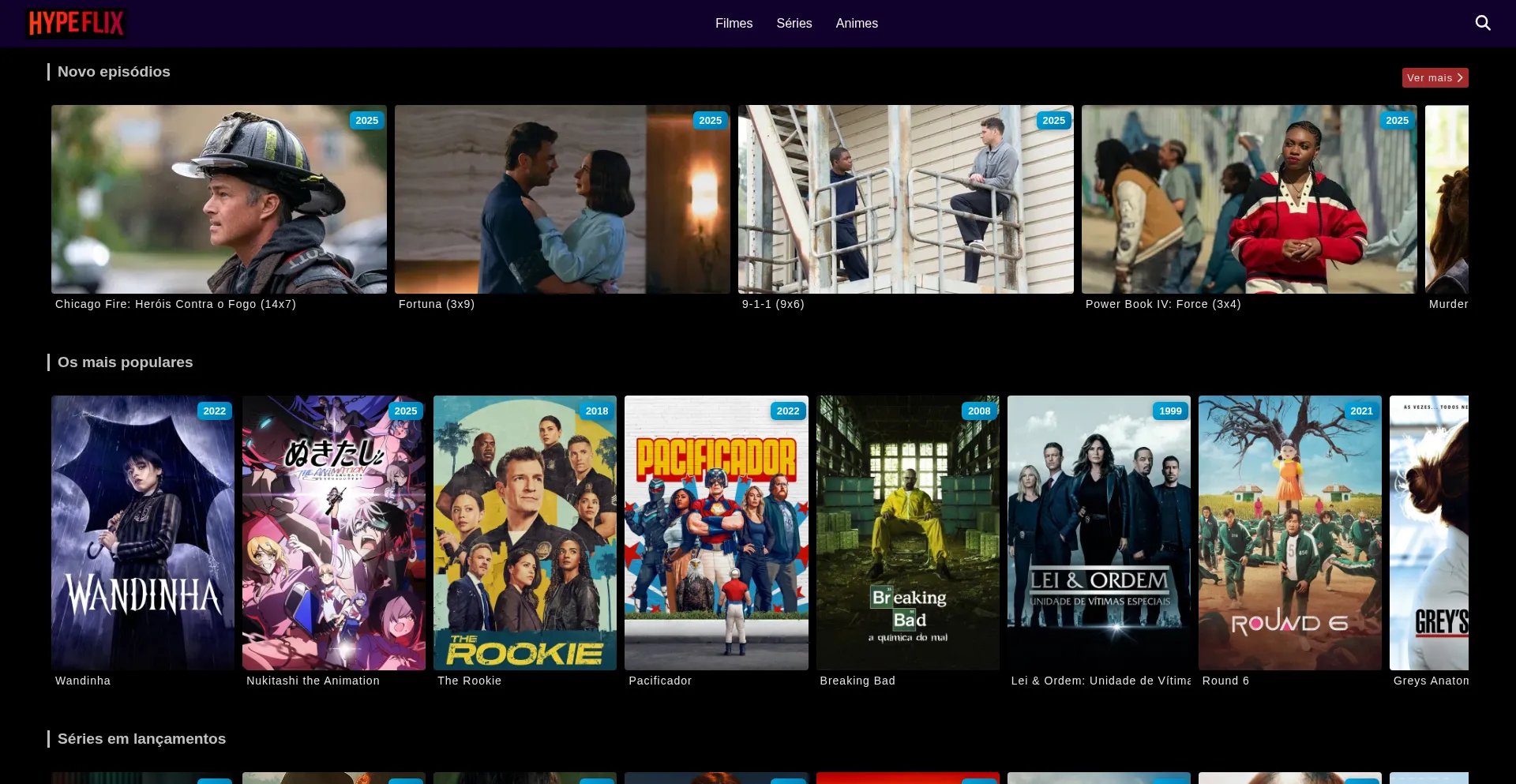Open search using the magnifier icon
This screenshot has width=1516, height=784.
pyautogui.click(x=1483, y=23)
